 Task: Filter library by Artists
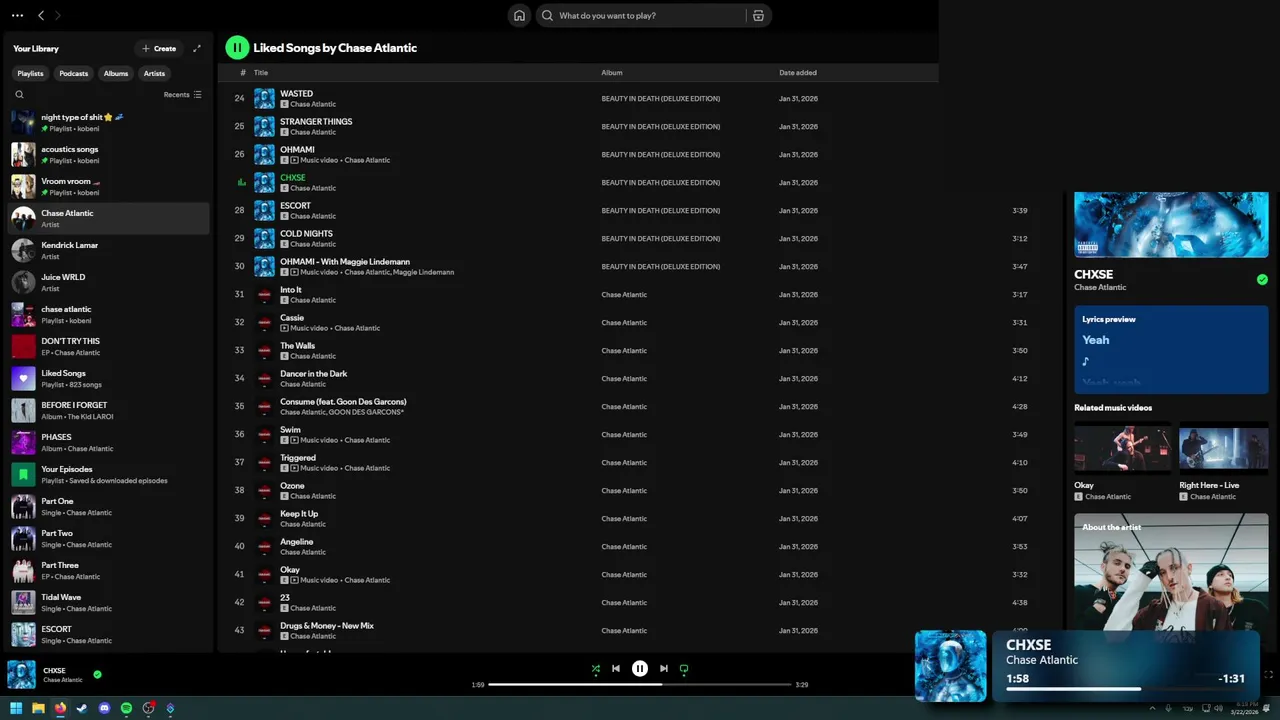pos(154,73)
